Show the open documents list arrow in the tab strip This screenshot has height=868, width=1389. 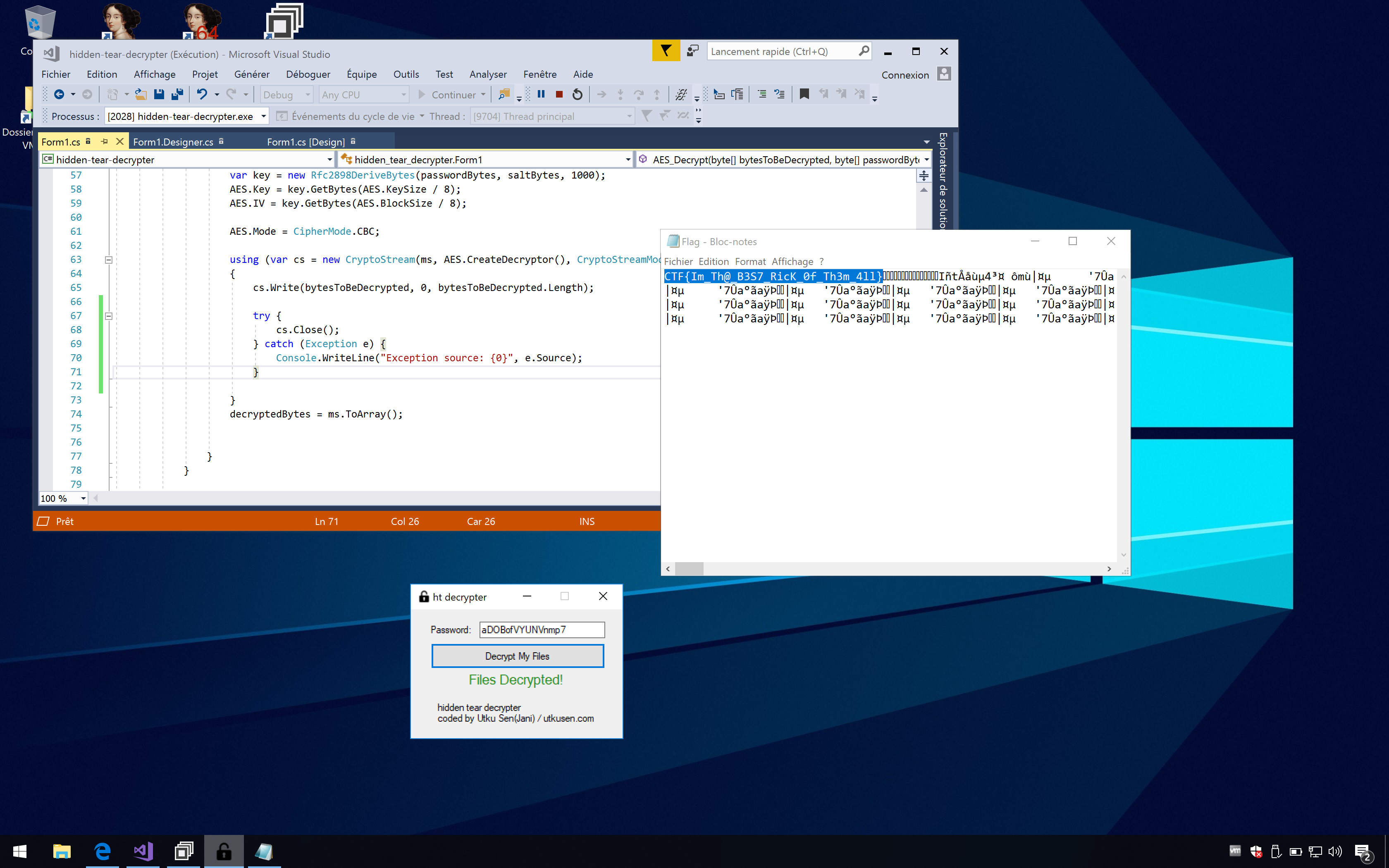926,142
